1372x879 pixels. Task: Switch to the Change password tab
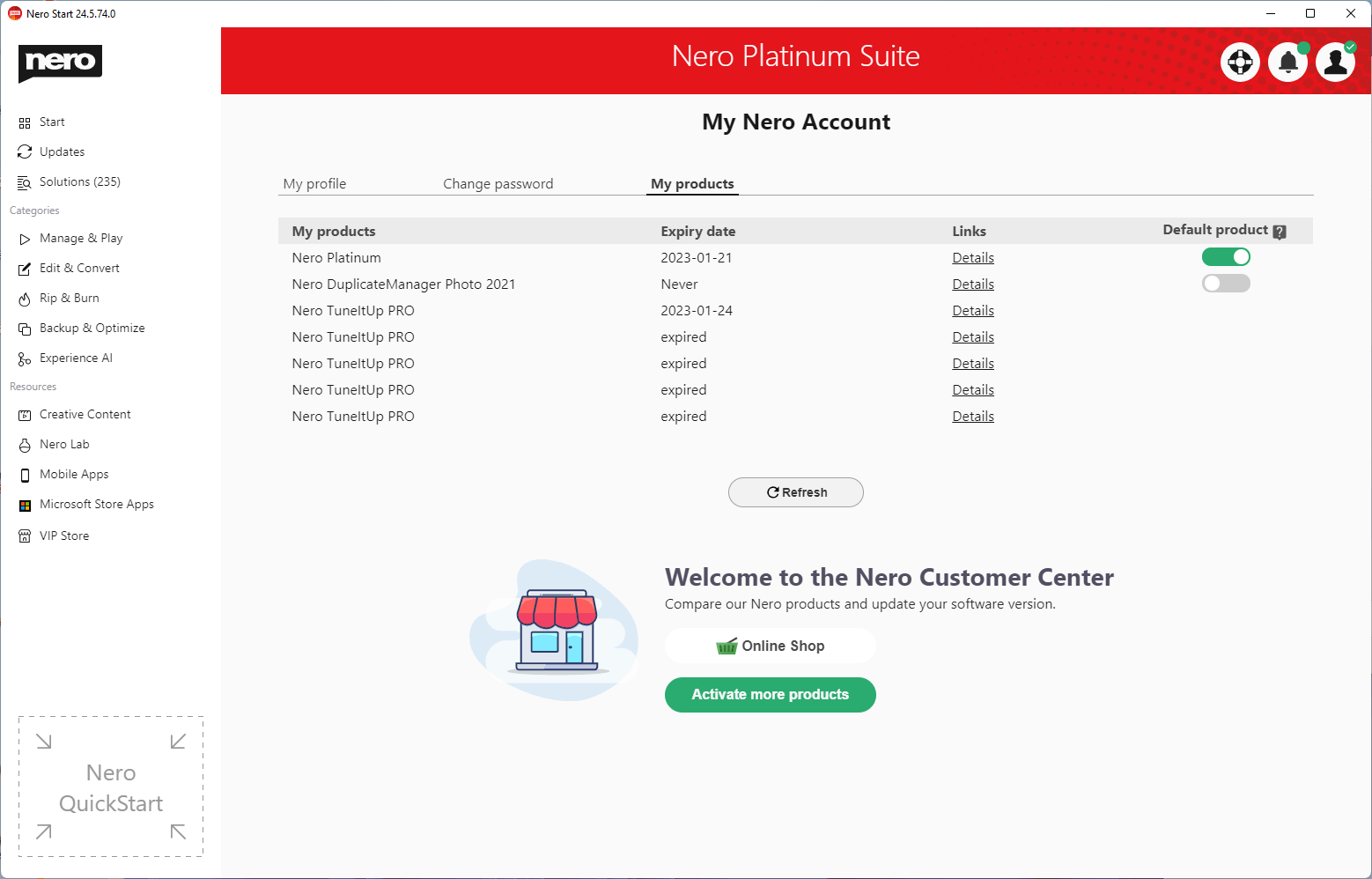pyautogui.click(x=498, y=184)
